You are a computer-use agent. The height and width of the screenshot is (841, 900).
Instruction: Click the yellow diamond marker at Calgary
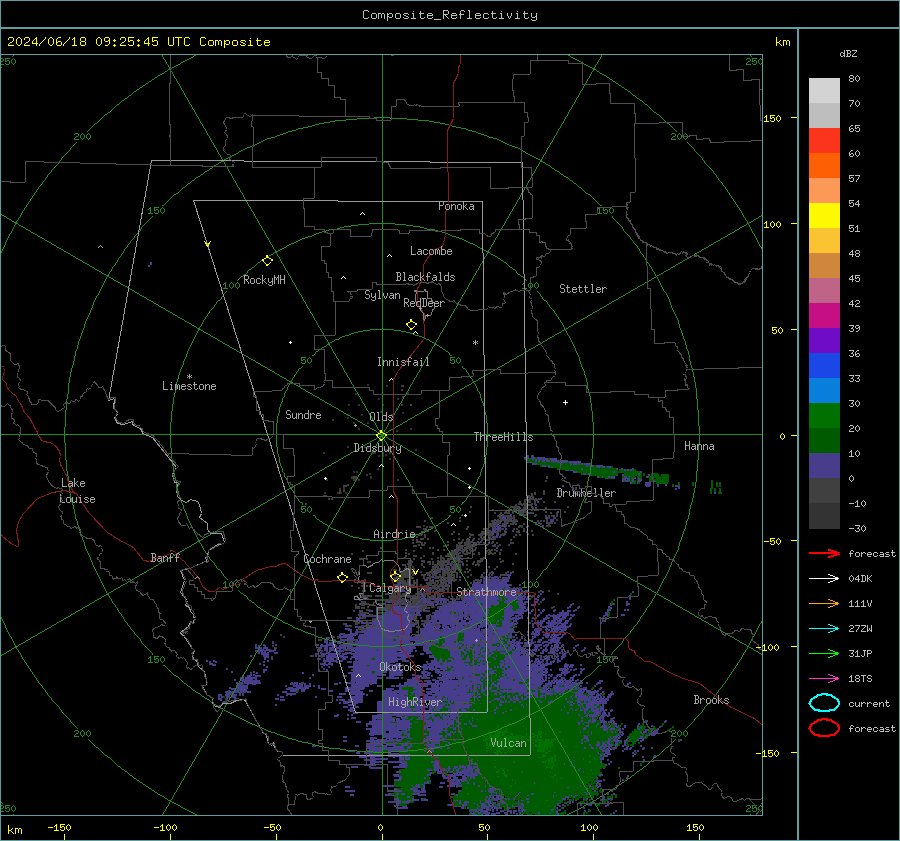coord(395,576)
